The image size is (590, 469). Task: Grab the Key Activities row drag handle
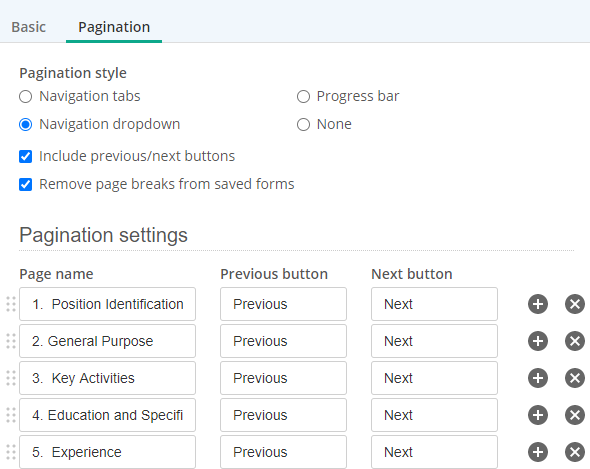(x=11, y=378)
